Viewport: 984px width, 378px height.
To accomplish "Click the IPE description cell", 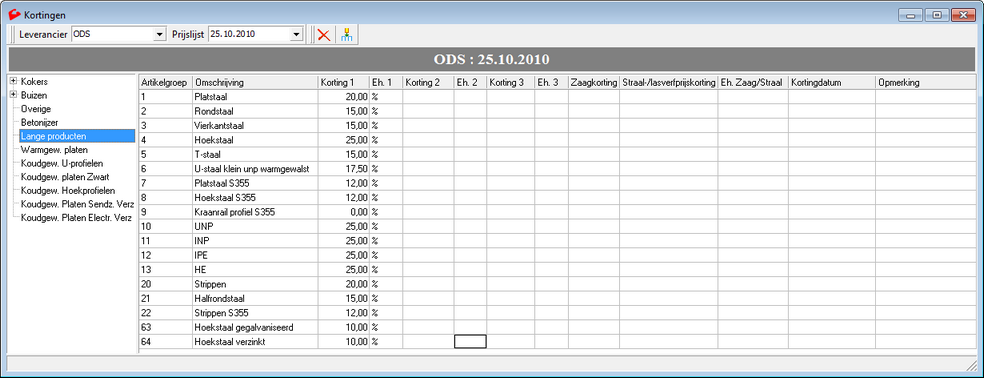I will (x=255, y=256).
